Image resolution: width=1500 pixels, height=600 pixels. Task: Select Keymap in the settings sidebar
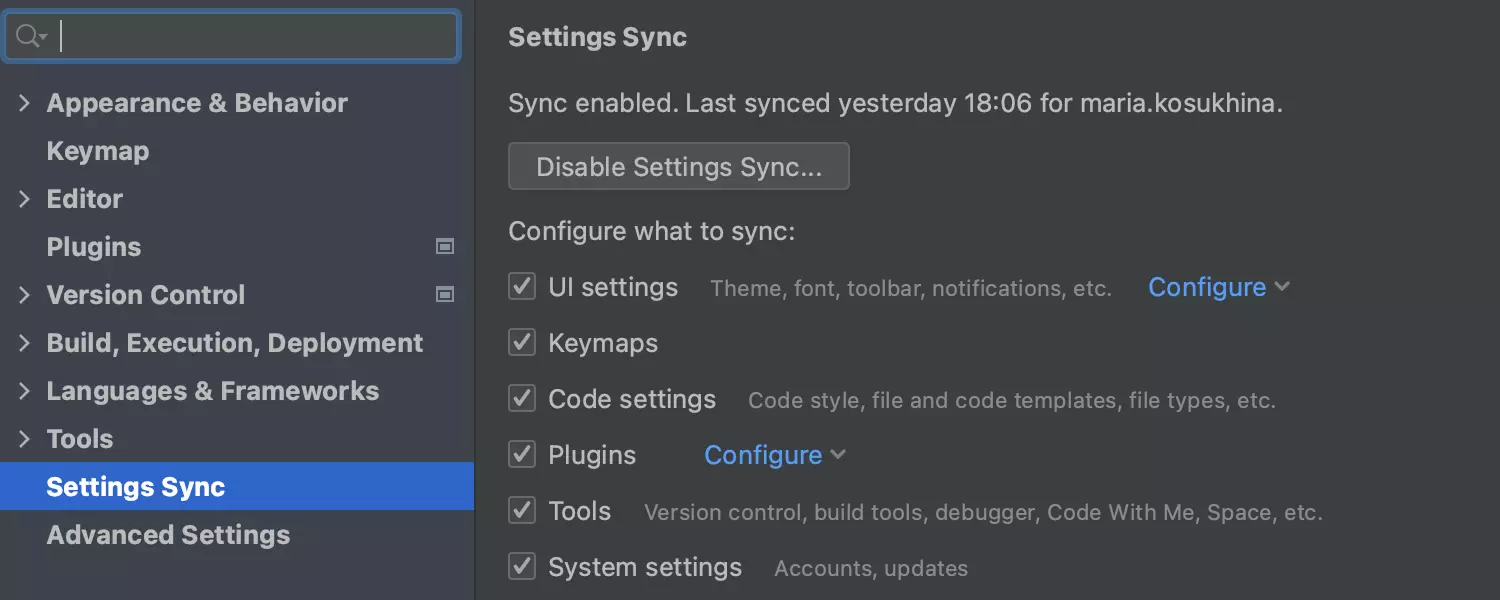click(x=98, y=151)
